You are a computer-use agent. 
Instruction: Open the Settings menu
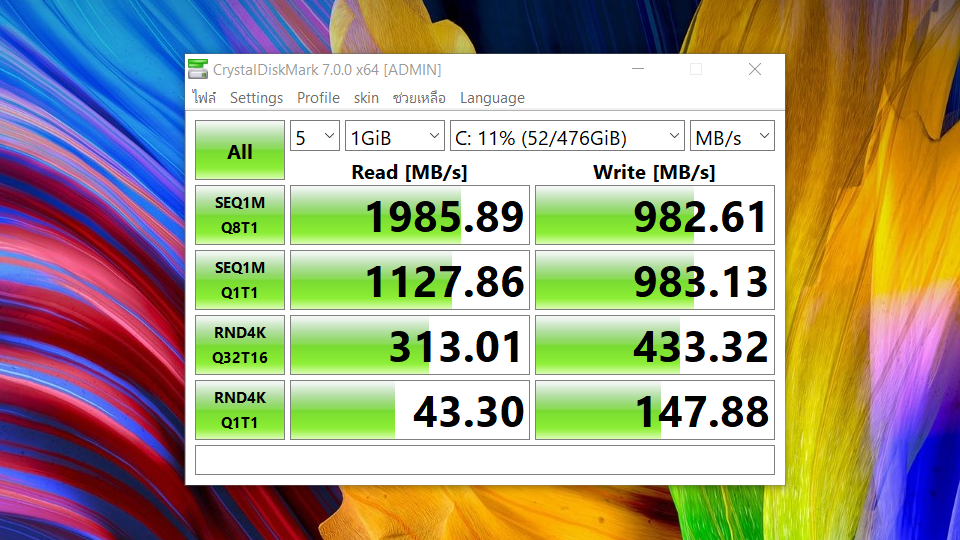[256, 98]
